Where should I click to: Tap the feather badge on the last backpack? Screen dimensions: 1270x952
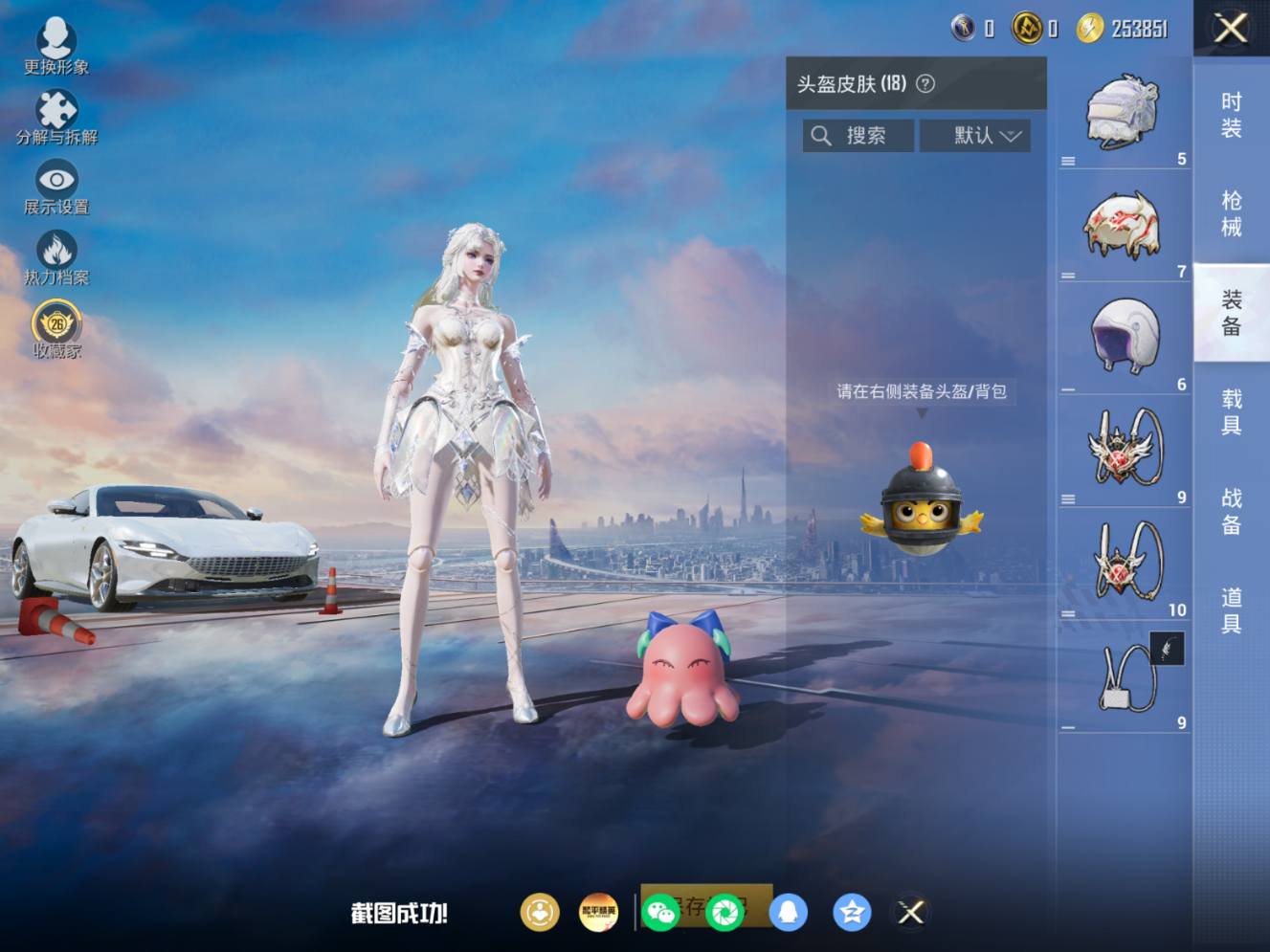click(x=1167, y=649)
